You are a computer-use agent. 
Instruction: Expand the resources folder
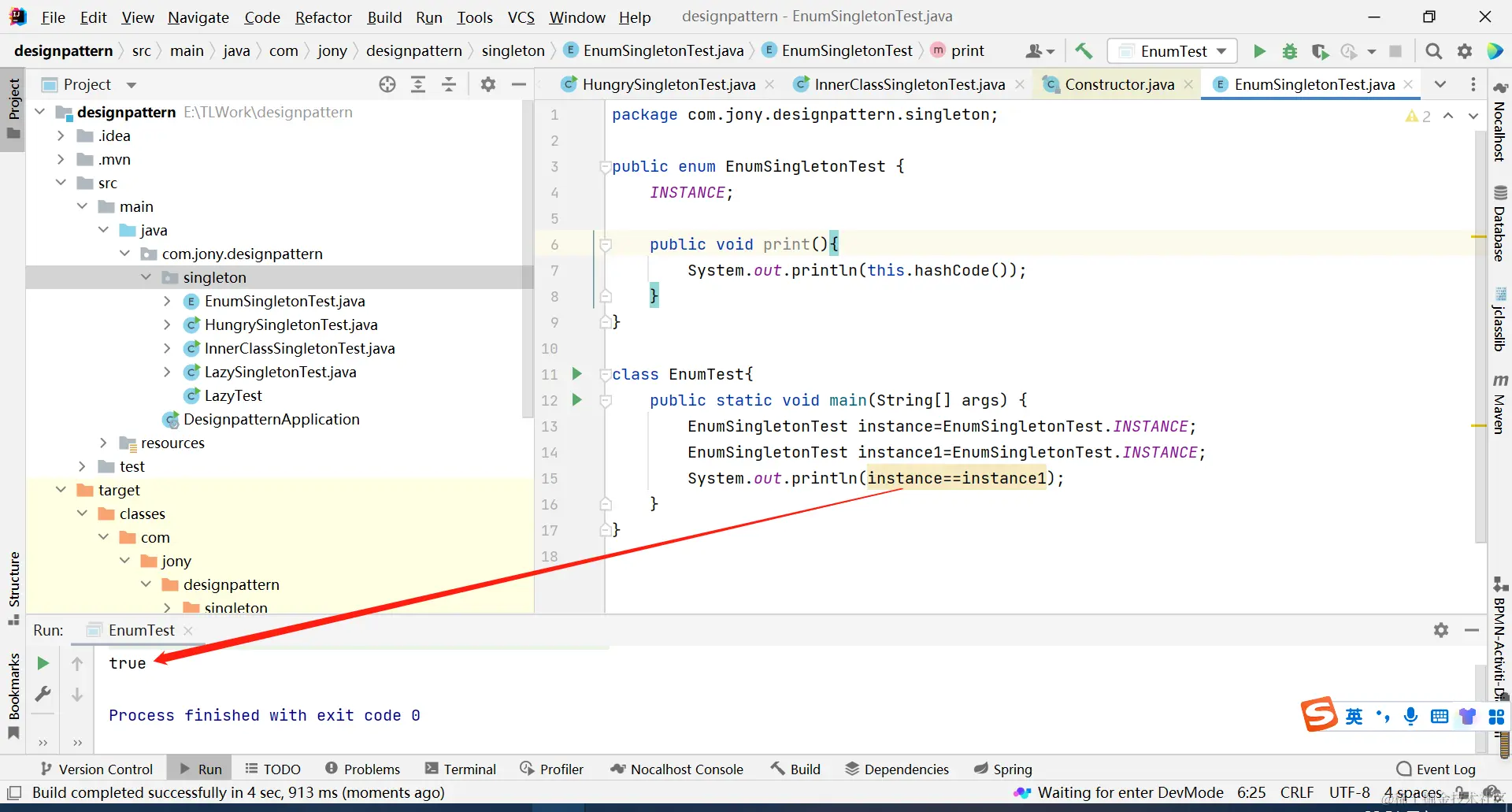pyautogui.click(x=103, y=443)
